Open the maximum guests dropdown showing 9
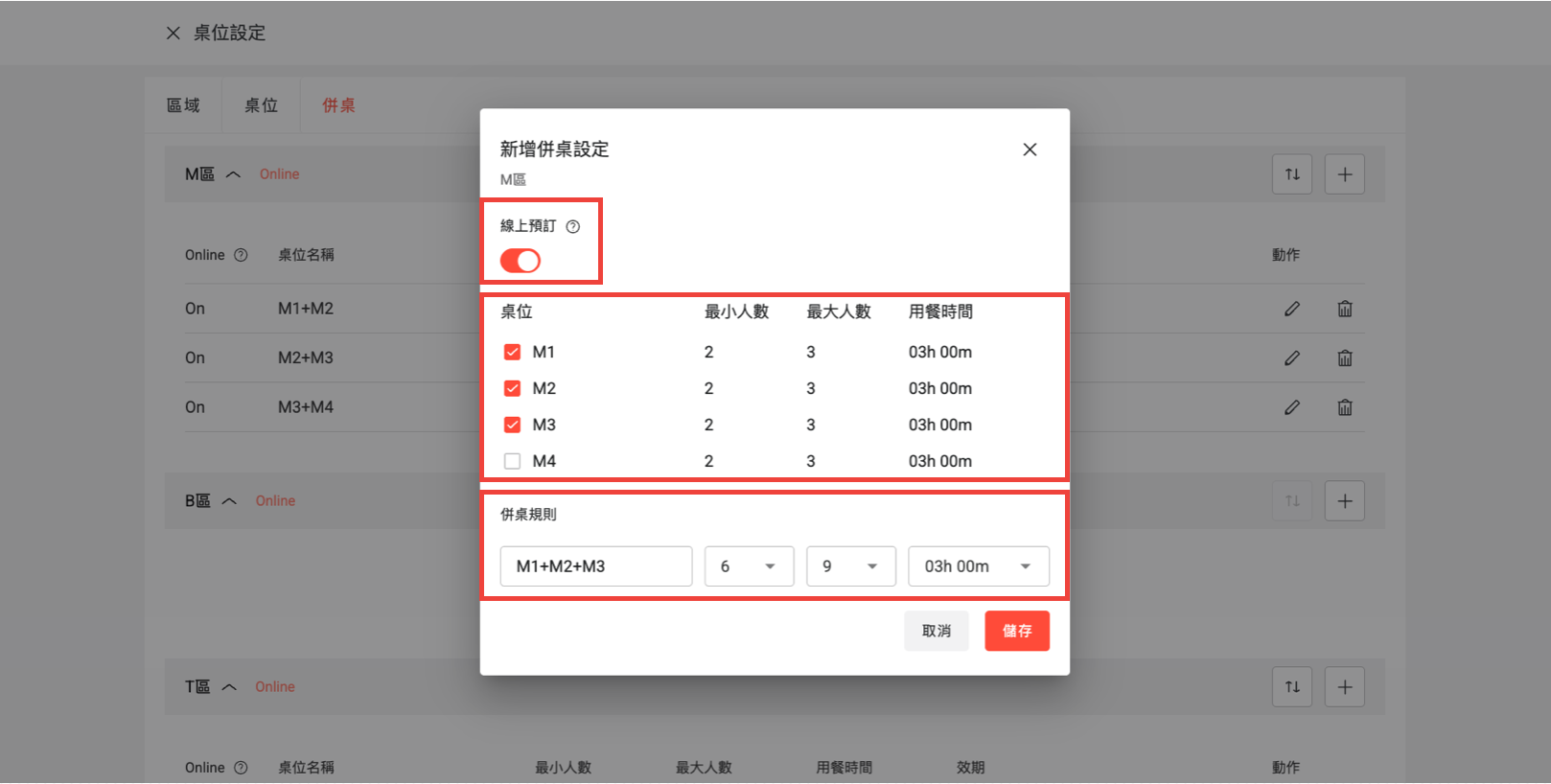 tap(850, 566)
